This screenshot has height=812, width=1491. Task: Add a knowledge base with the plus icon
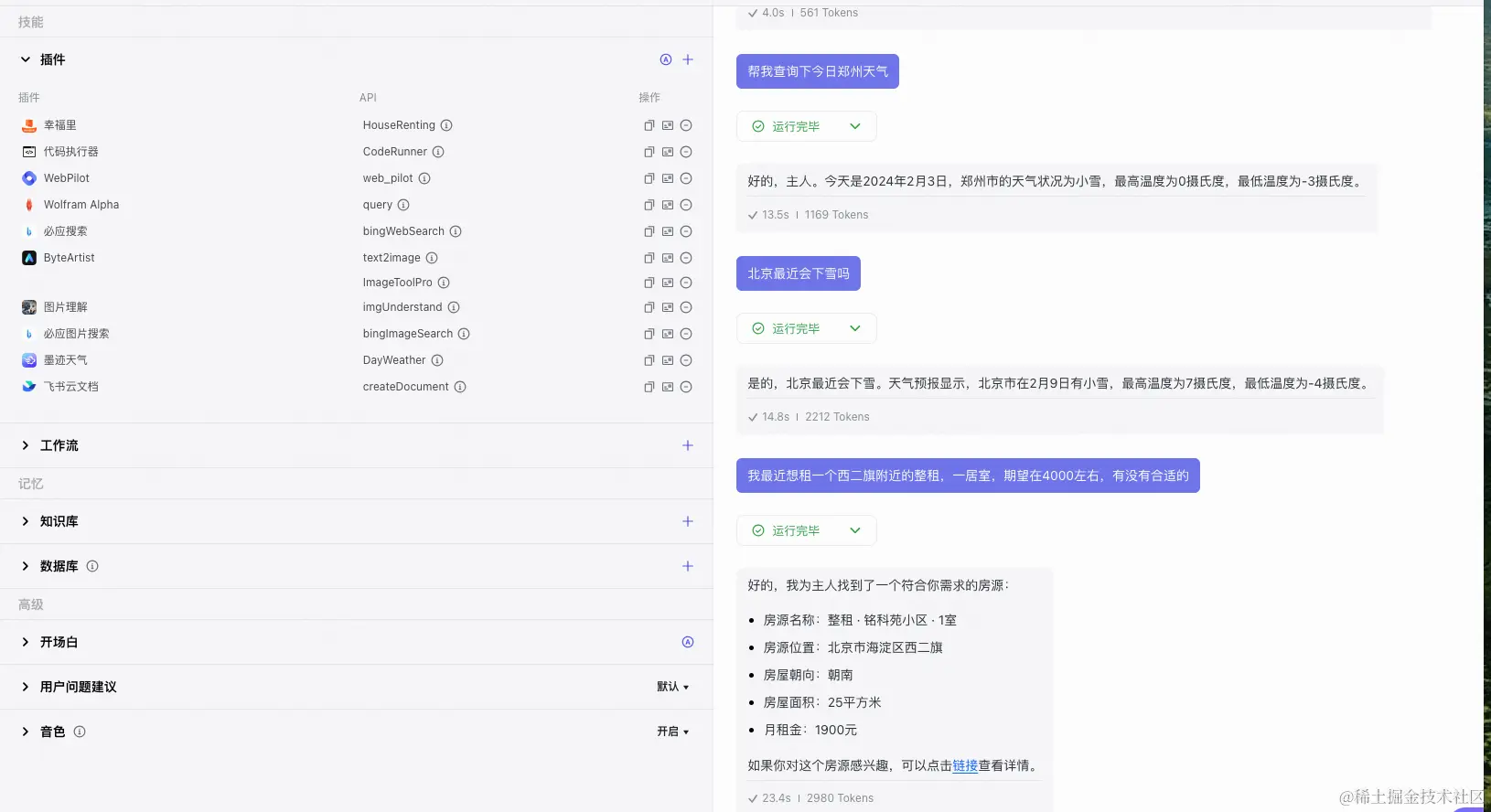[688, 521]
